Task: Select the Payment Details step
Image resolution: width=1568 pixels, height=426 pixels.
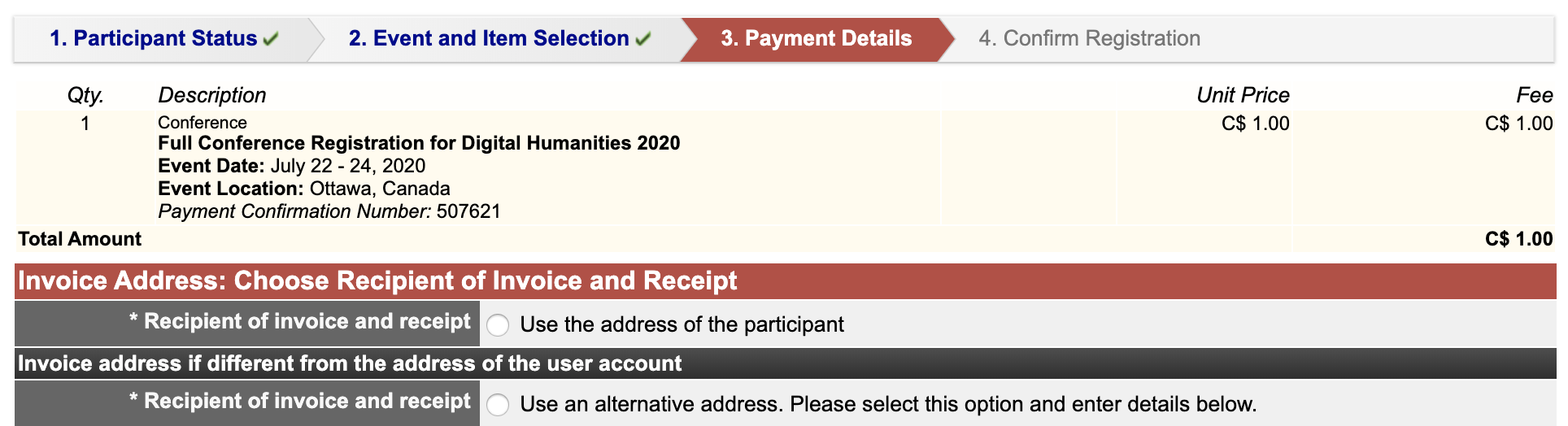Action: (x=817, y=38)
